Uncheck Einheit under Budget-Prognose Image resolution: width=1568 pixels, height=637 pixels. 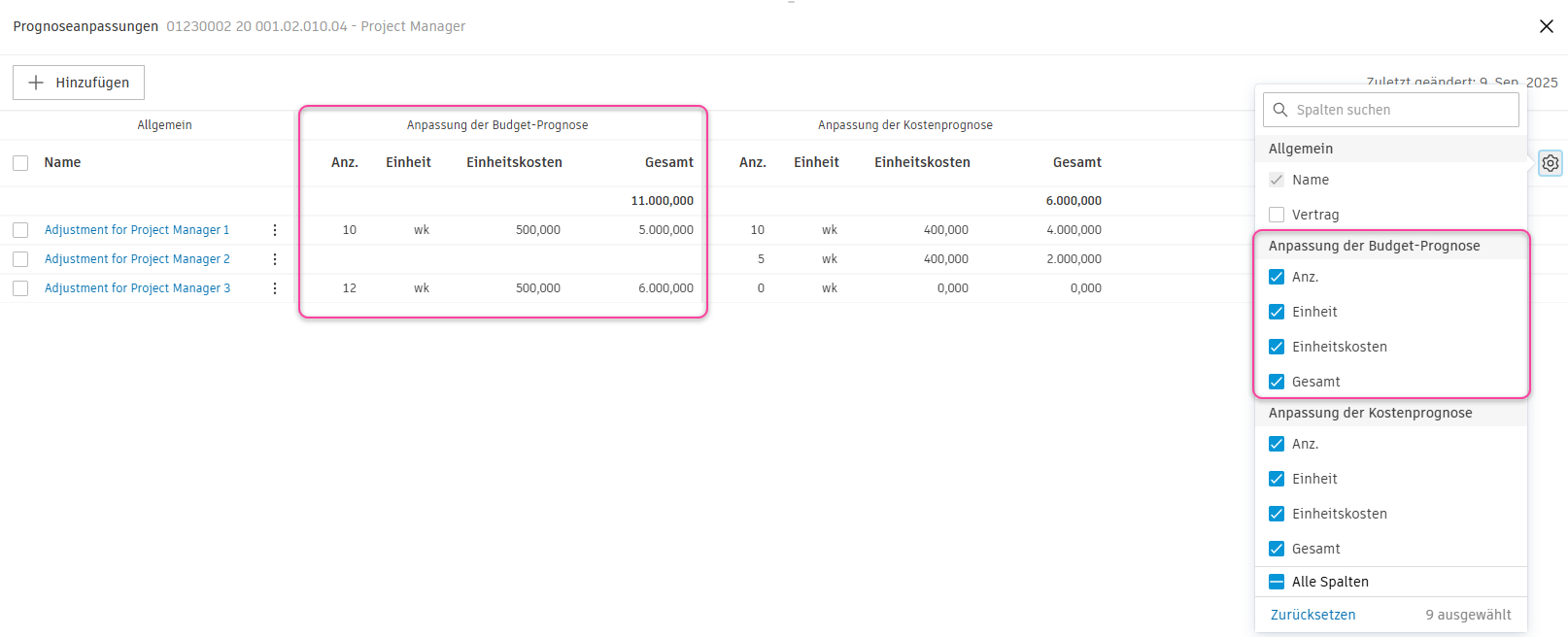(1277, 312)
